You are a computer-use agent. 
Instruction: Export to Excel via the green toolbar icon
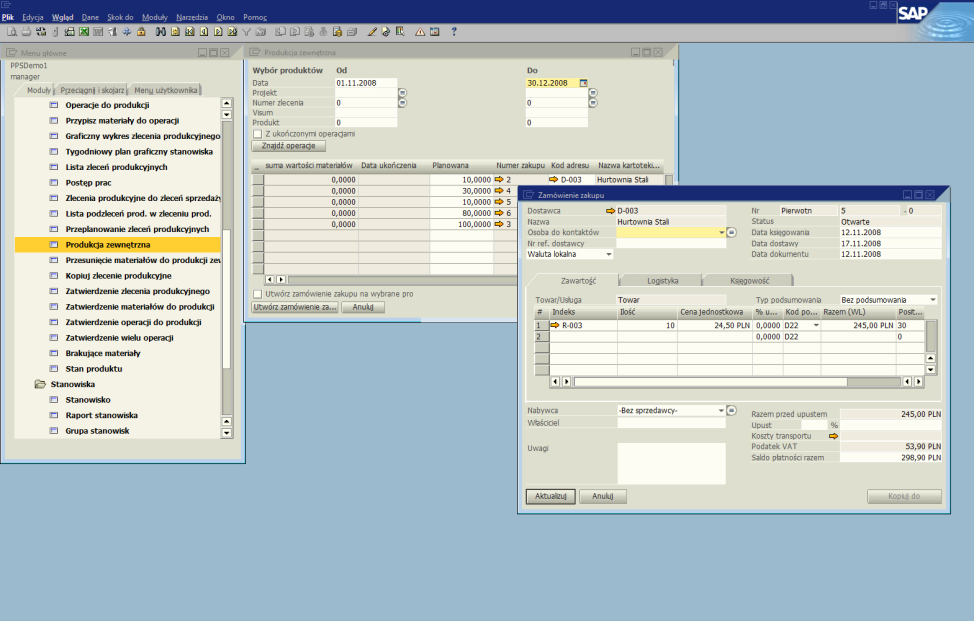pos(83,32)
